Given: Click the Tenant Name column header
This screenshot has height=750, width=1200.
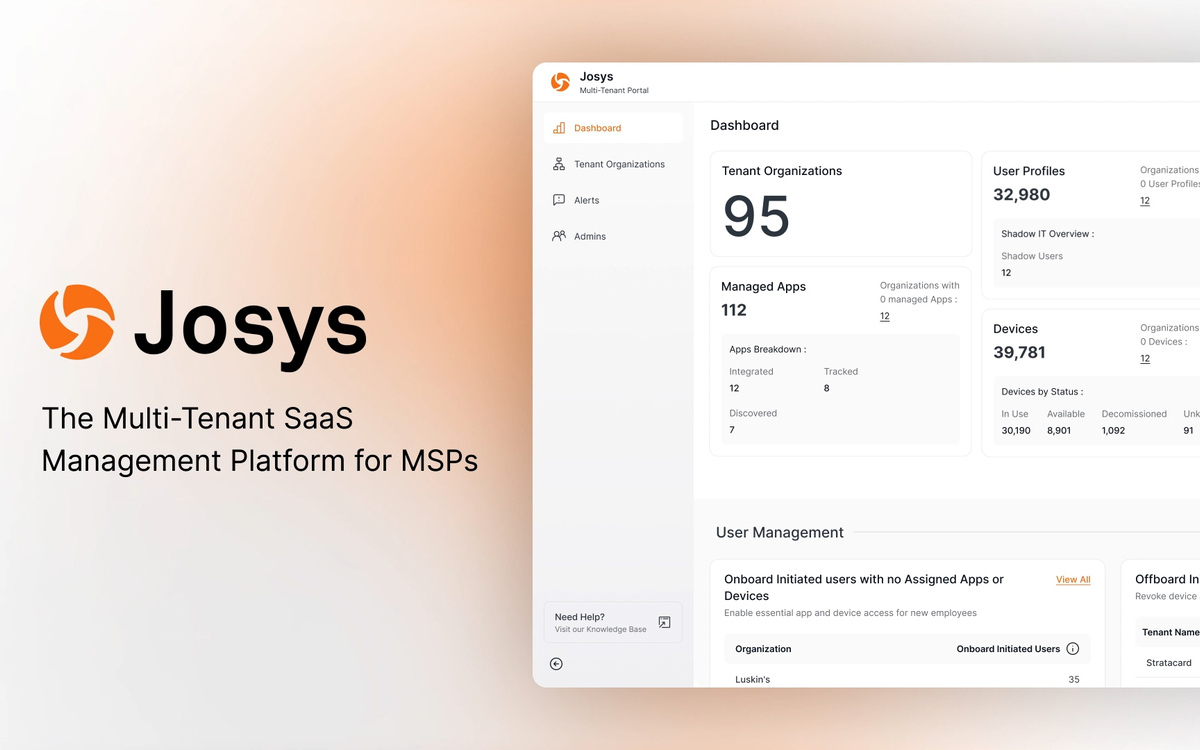Looking at the screenshot, I should click(x=1171, y=632).
